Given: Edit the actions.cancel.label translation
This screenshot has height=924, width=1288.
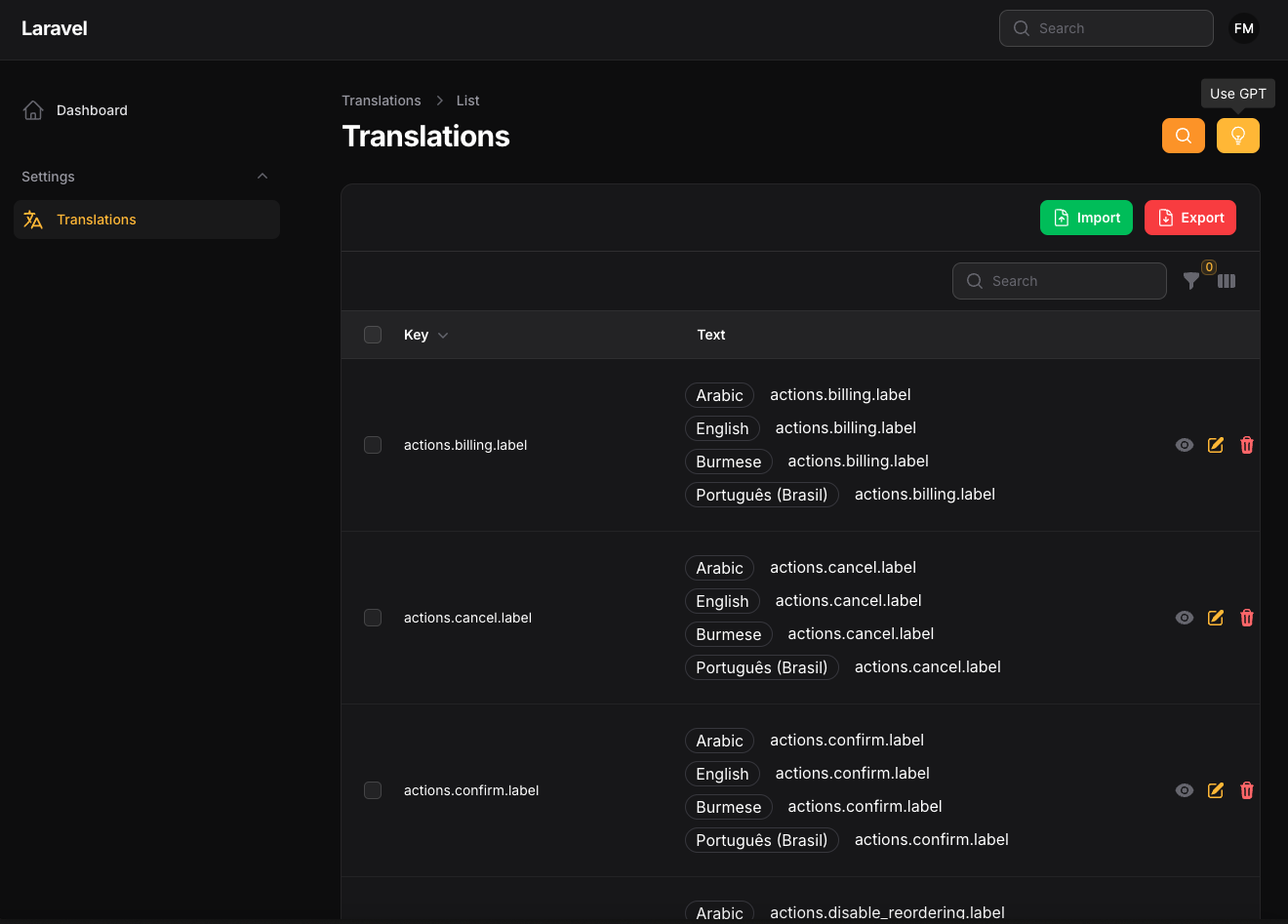Looking at the screenshot, I should click(1216, 618).
